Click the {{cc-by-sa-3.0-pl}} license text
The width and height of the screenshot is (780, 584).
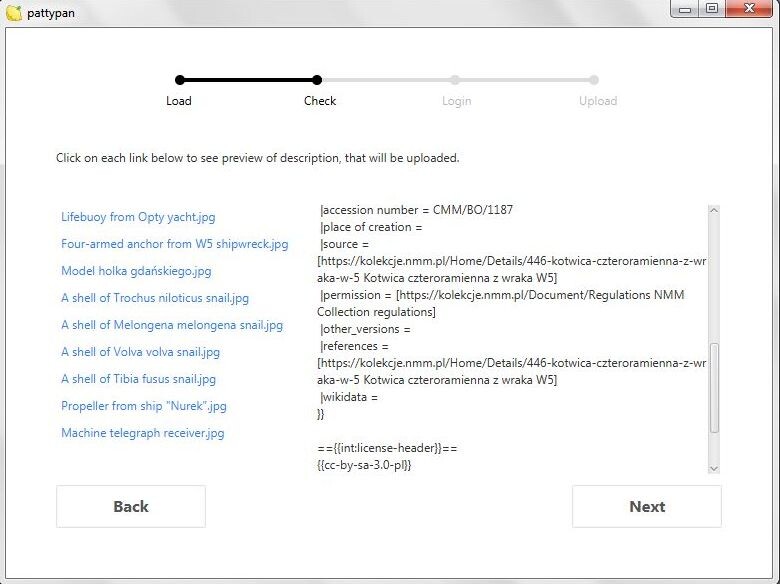(x=364, y=465)
